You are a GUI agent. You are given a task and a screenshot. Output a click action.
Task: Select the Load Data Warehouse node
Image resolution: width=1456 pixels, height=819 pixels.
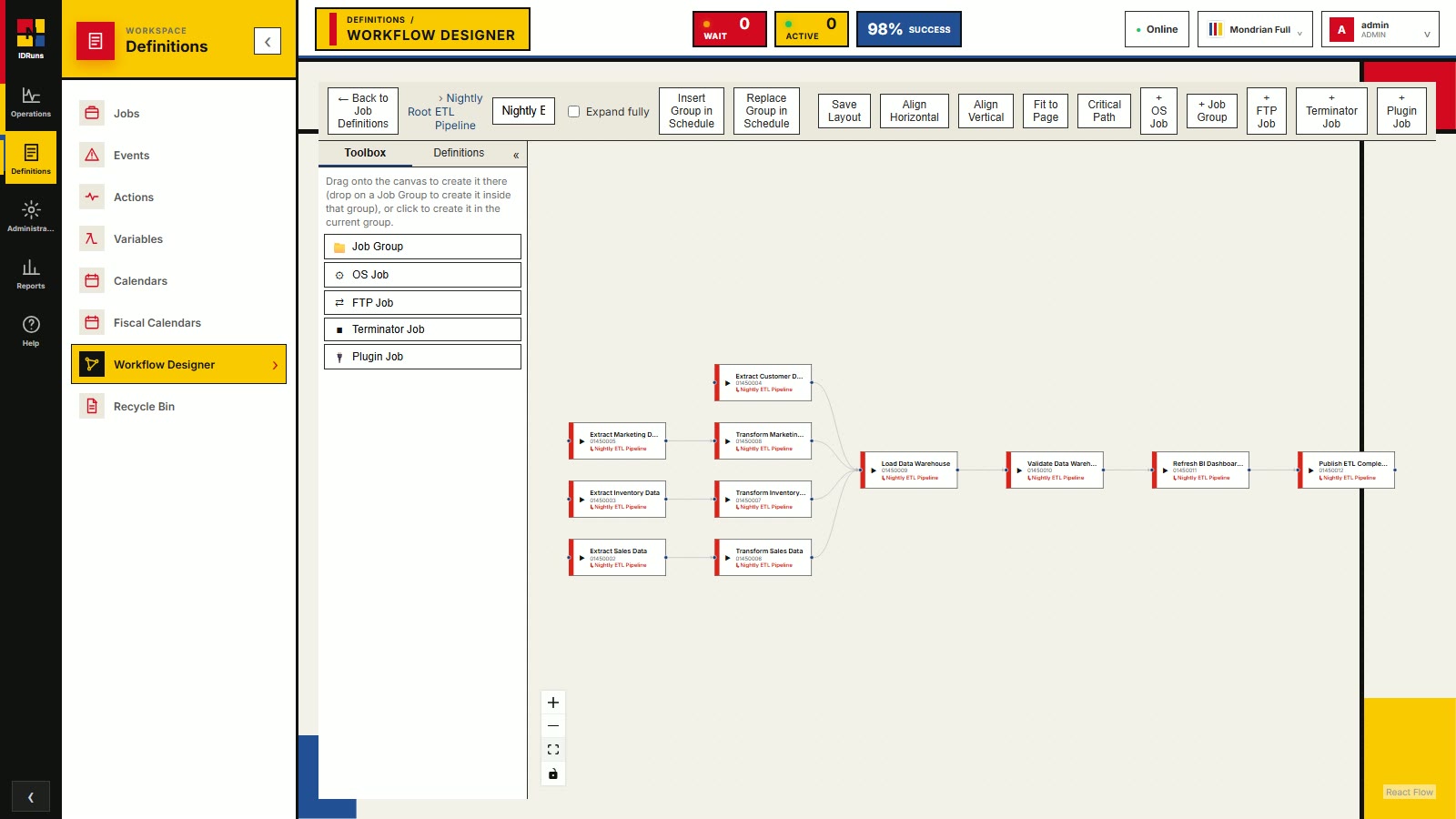point(909,470)
